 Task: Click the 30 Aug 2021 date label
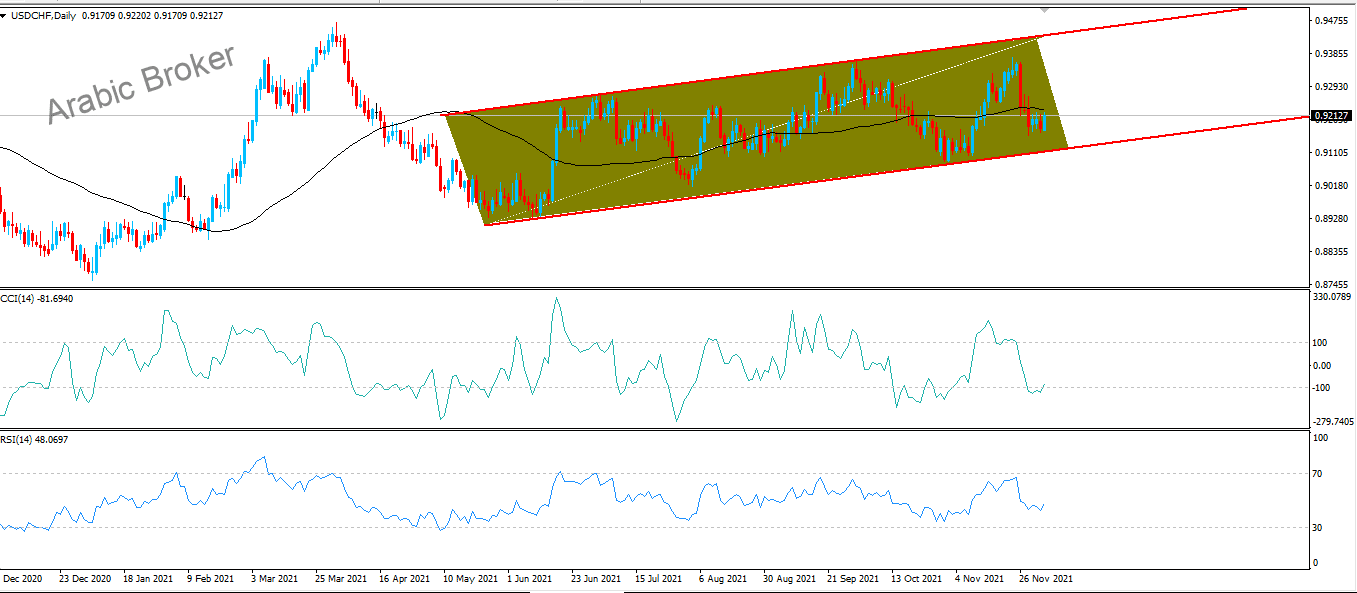click(787, 578)
